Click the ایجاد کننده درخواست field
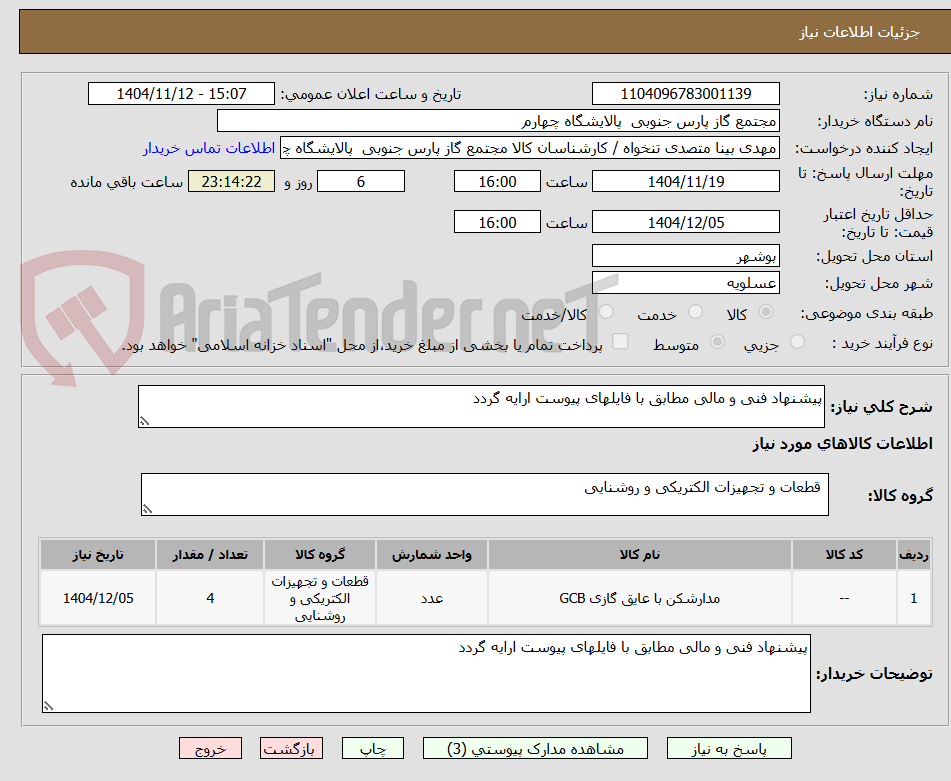This screenshot has width=951, height=781. point(529,149)
